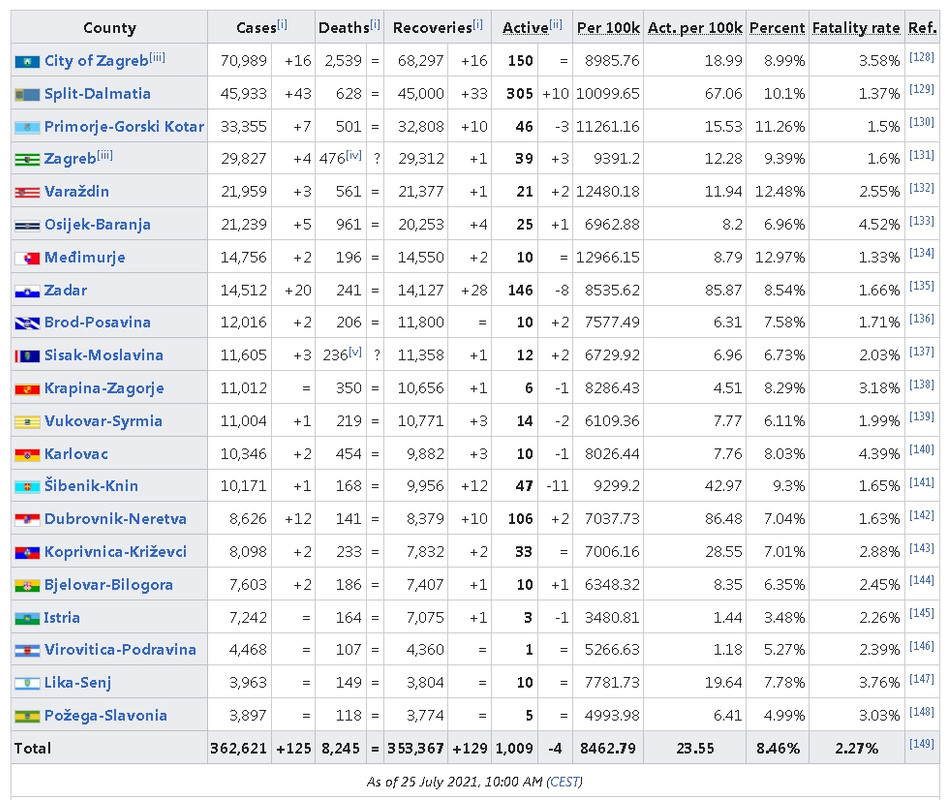
Task: Click the Zagreb county flag icon
Action: [x=27, y=160]
